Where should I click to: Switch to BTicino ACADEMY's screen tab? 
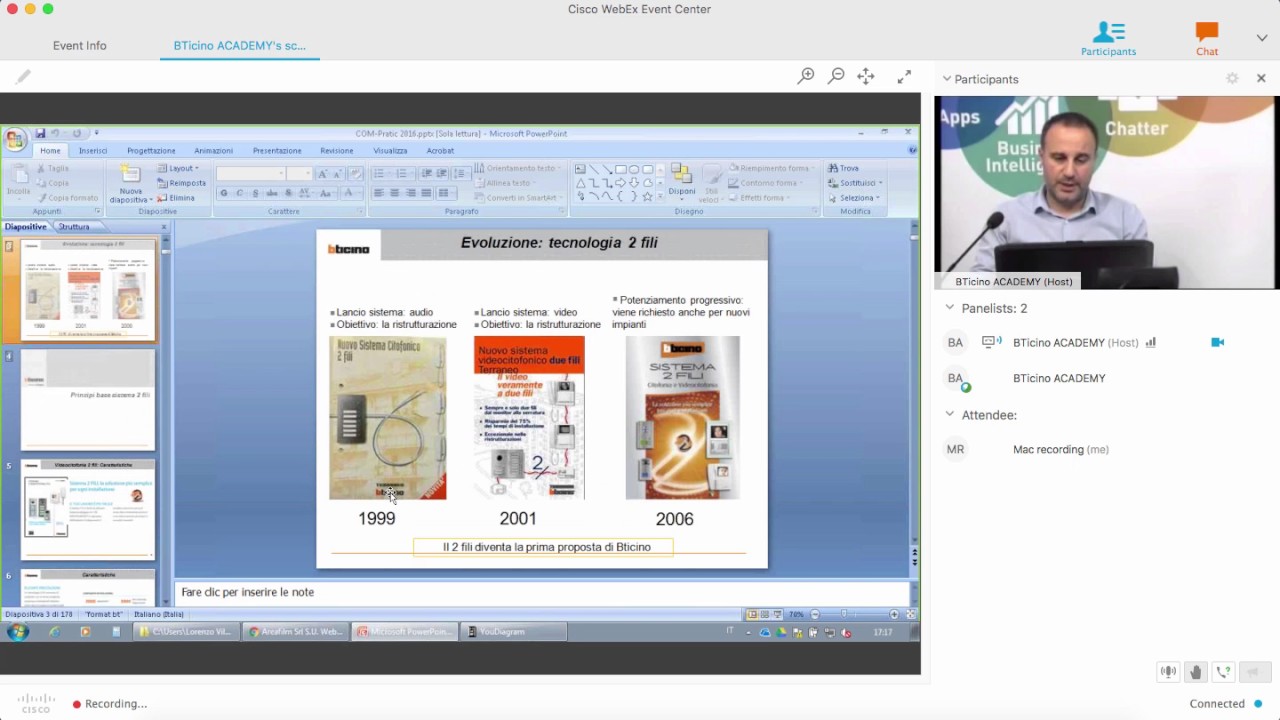(x=240, y=46)
